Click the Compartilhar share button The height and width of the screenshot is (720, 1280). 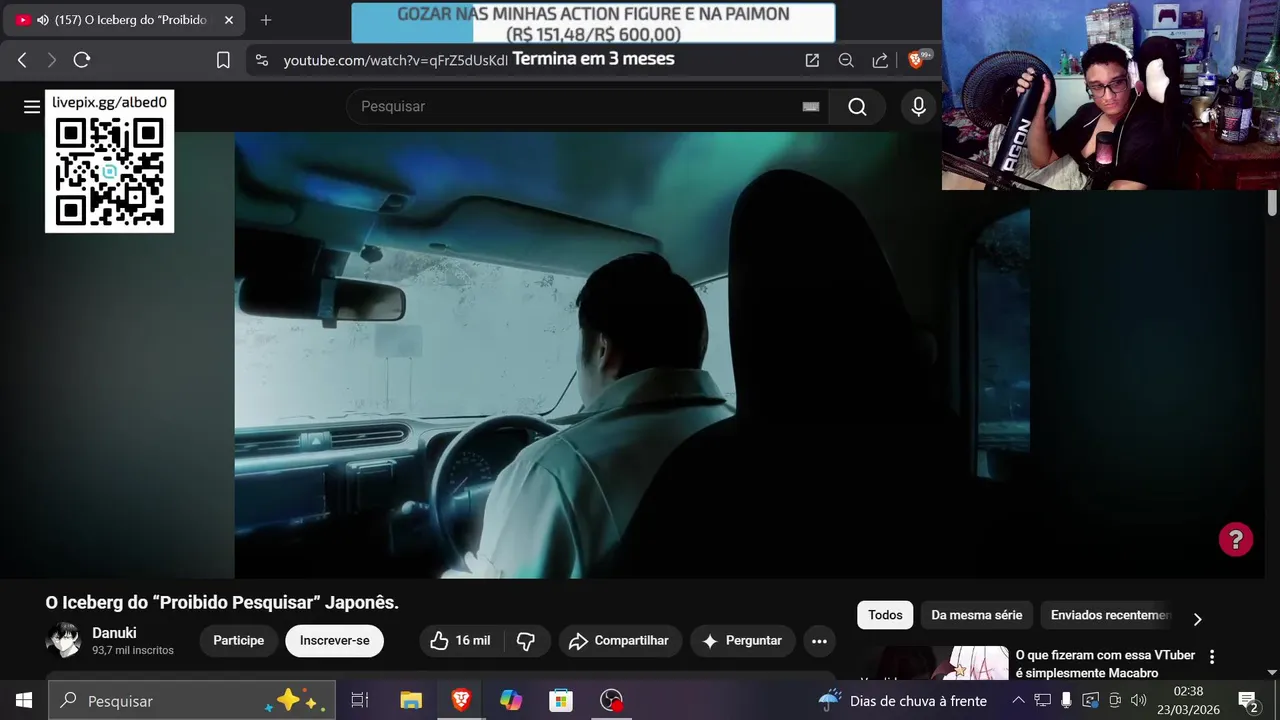[620, 641]
